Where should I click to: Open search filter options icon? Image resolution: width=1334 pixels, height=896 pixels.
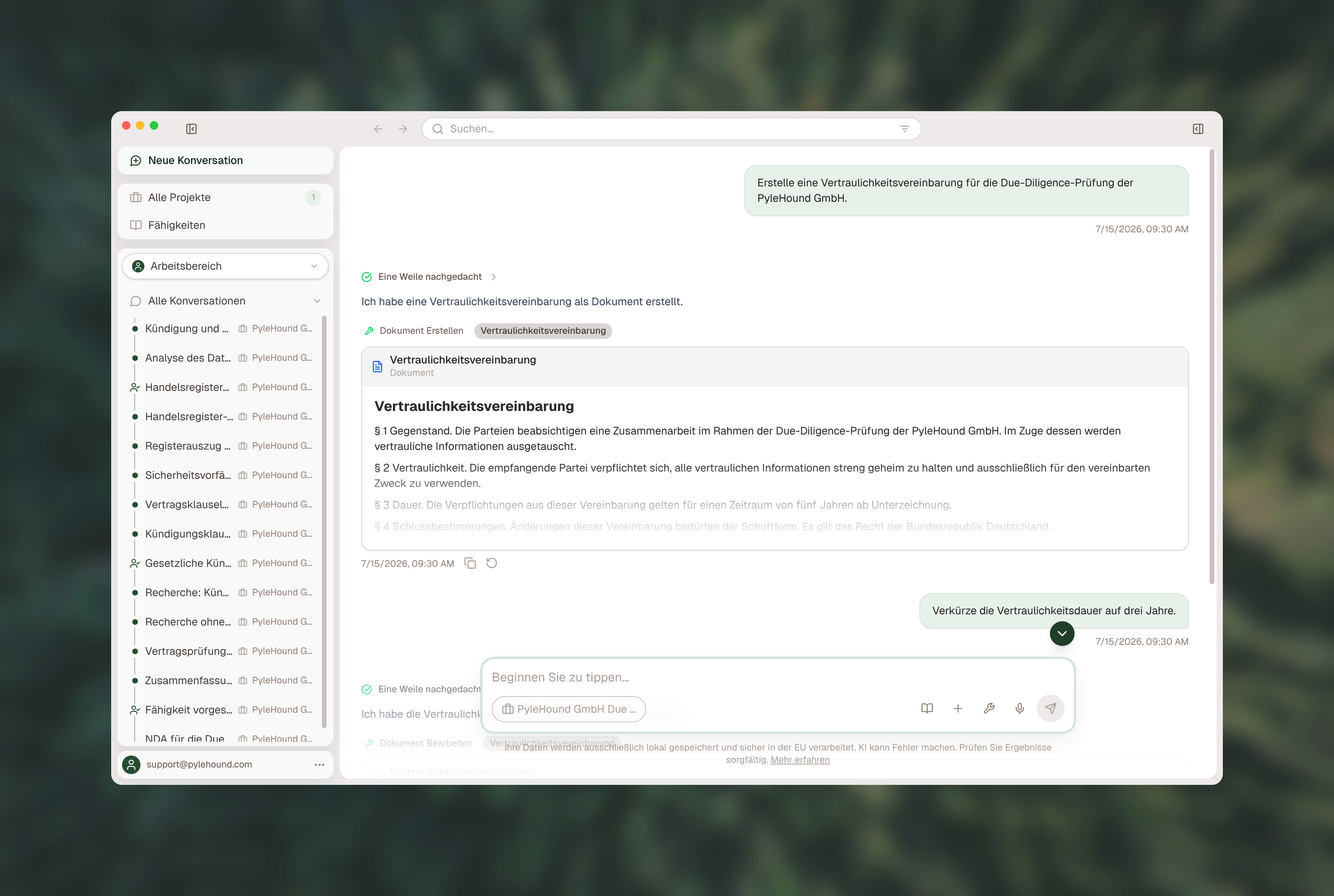pyautogui.click(x=905, y=129)
